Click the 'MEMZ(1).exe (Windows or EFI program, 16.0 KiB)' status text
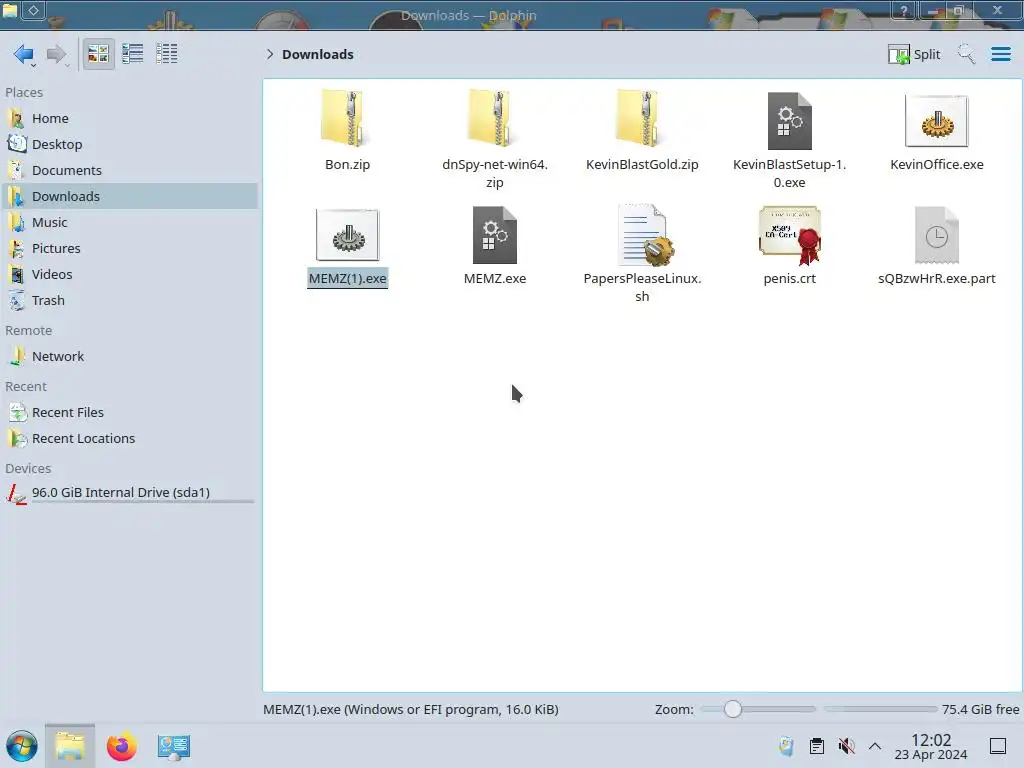Viewport: 1024px width, 768px height. [x=411, y=709]
